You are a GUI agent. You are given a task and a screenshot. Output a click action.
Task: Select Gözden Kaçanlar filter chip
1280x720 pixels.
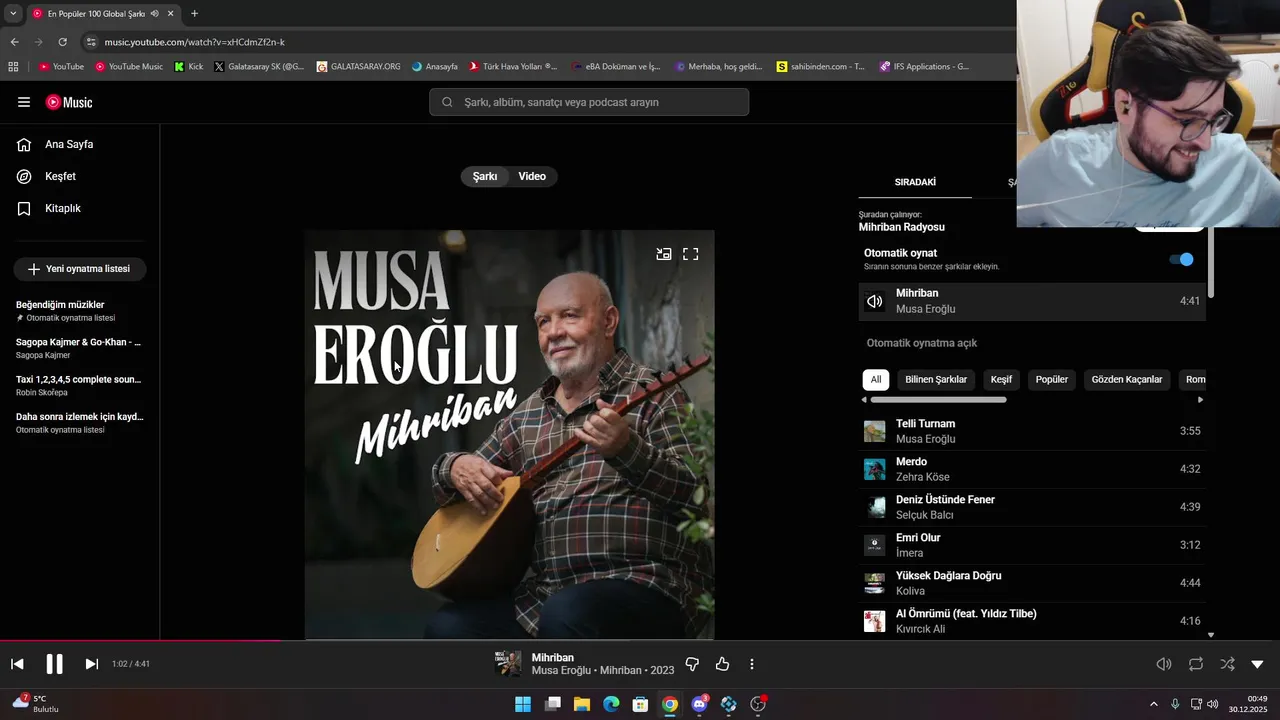1127,380
